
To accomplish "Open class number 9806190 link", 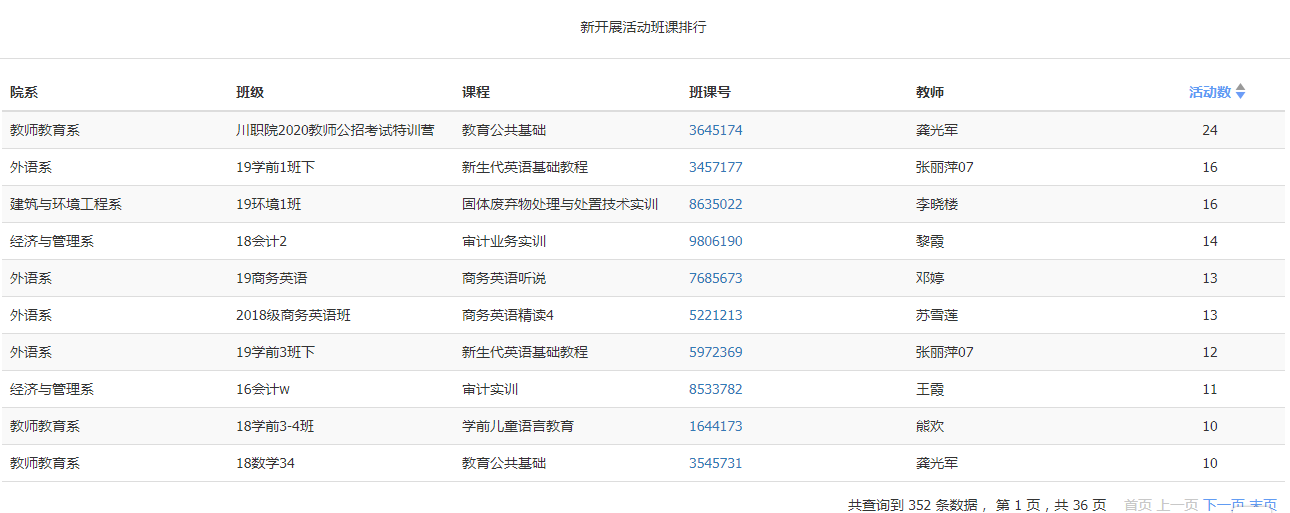I will [x=716, y=241].
